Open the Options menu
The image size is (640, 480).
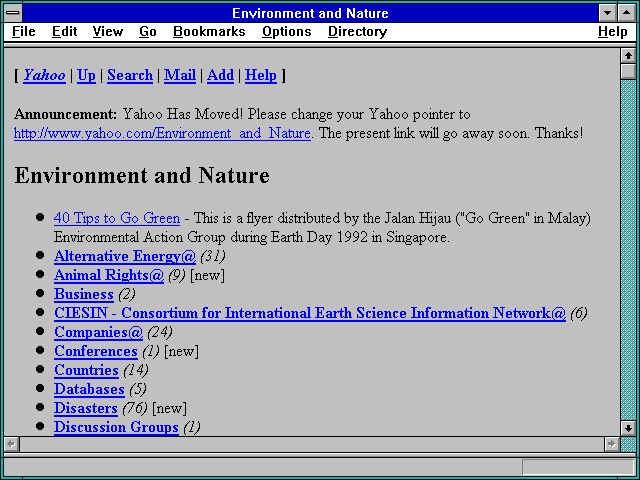coord(287,31)
